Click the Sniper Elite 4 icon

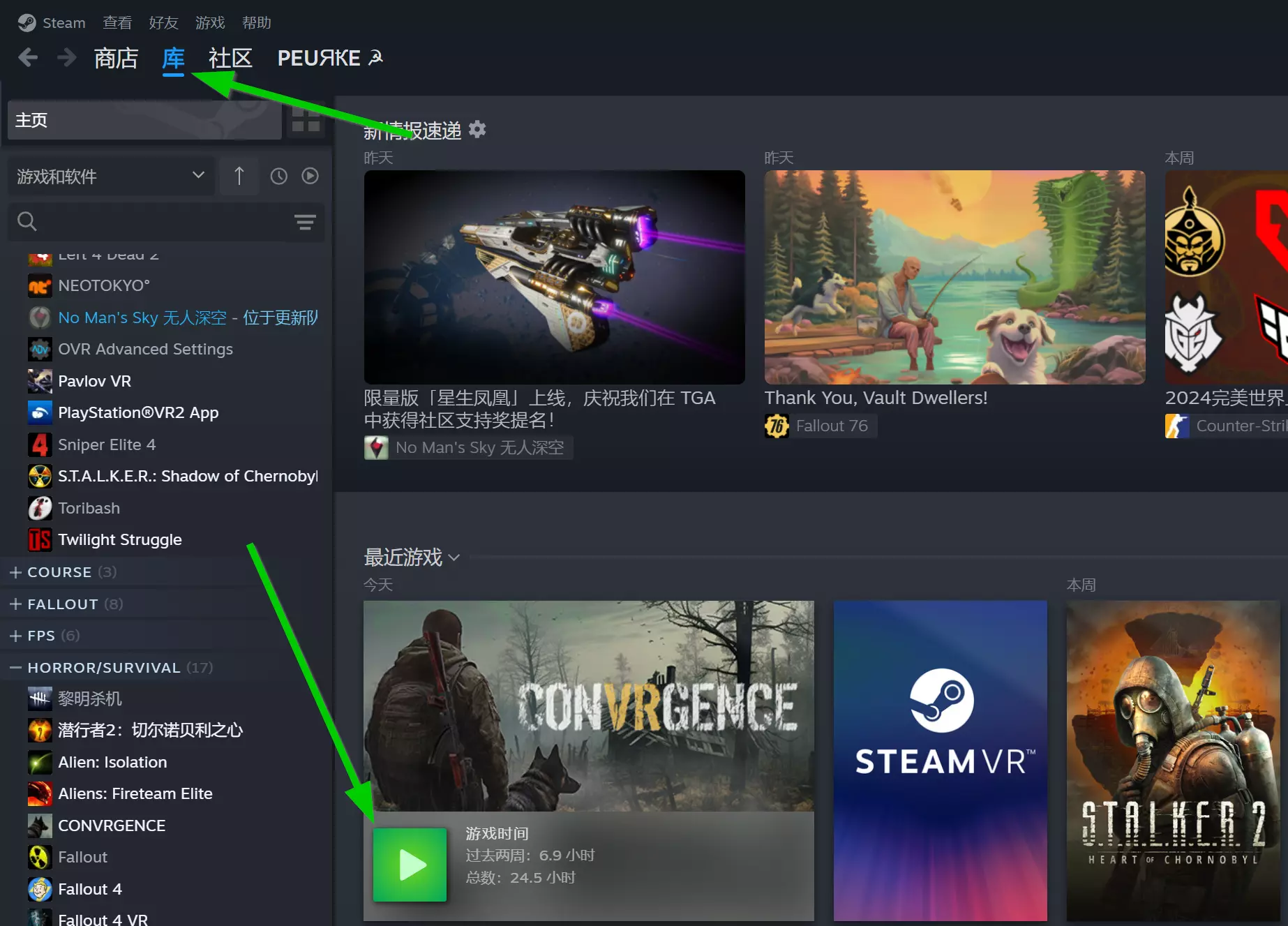40,445
